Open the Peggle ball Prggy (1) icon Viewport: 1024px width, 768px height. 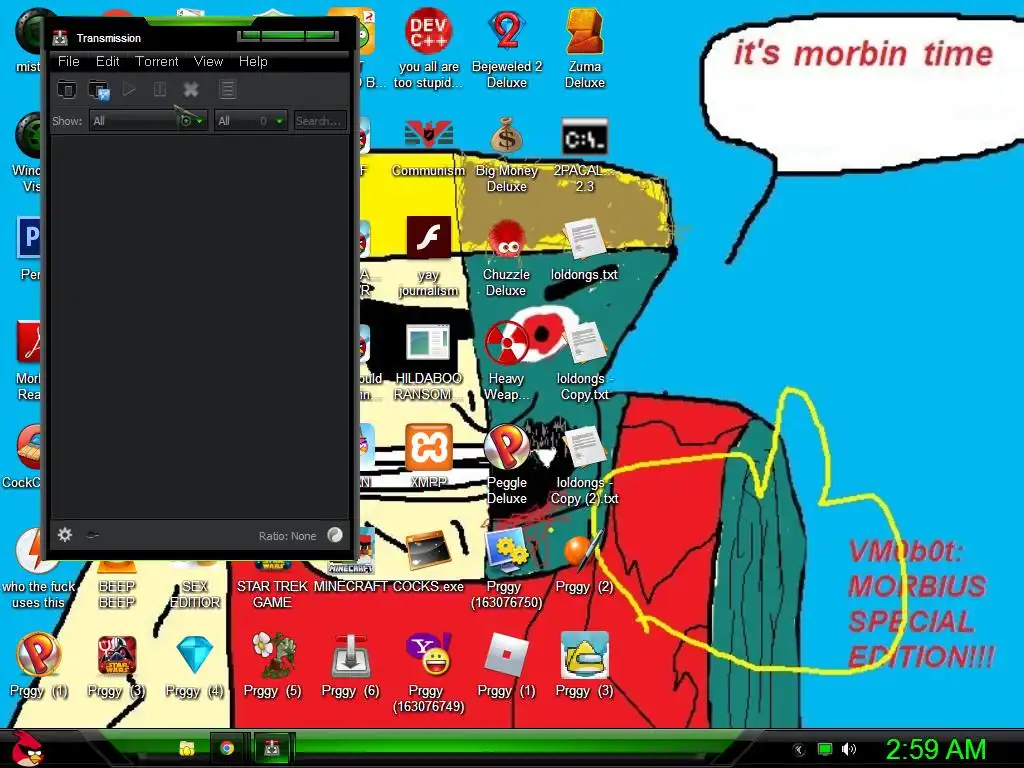coord(39,665)
